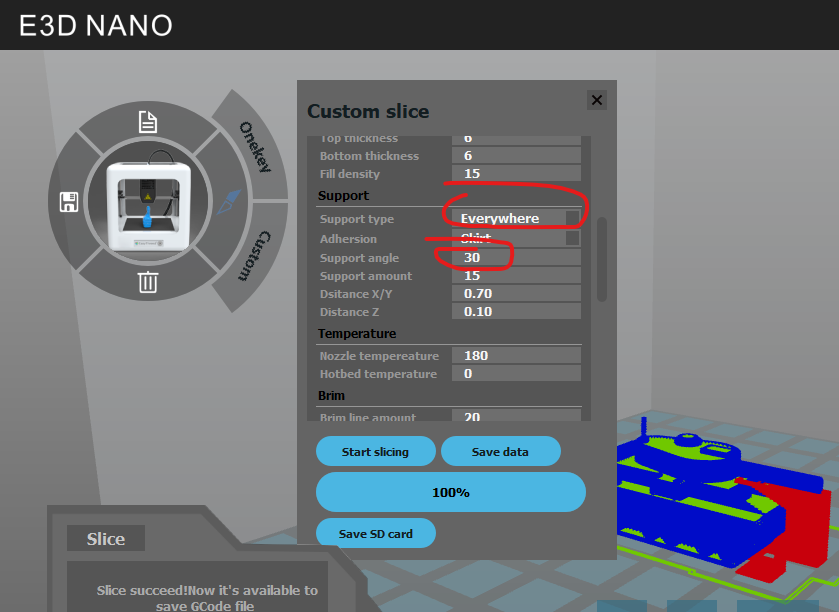The width and height of the screenshot is (839, 612).
Task: Click the 3D printer image in wheel center
Action: tap(148, 204)
